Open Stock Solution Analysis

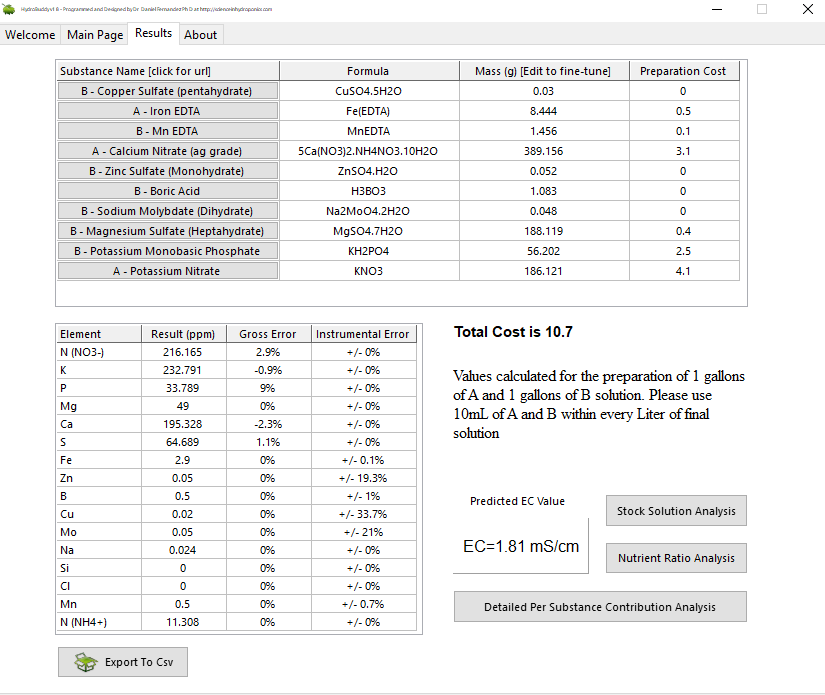point(676,511)
